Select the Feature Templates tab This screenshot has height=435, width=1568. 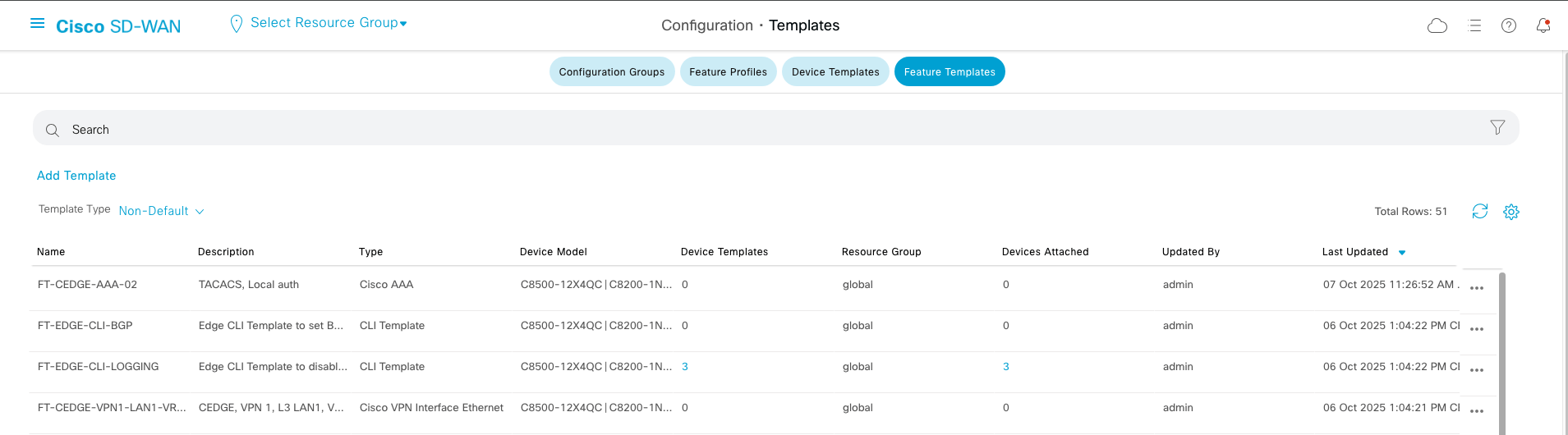pyautogui.click(x=950, y=71)
